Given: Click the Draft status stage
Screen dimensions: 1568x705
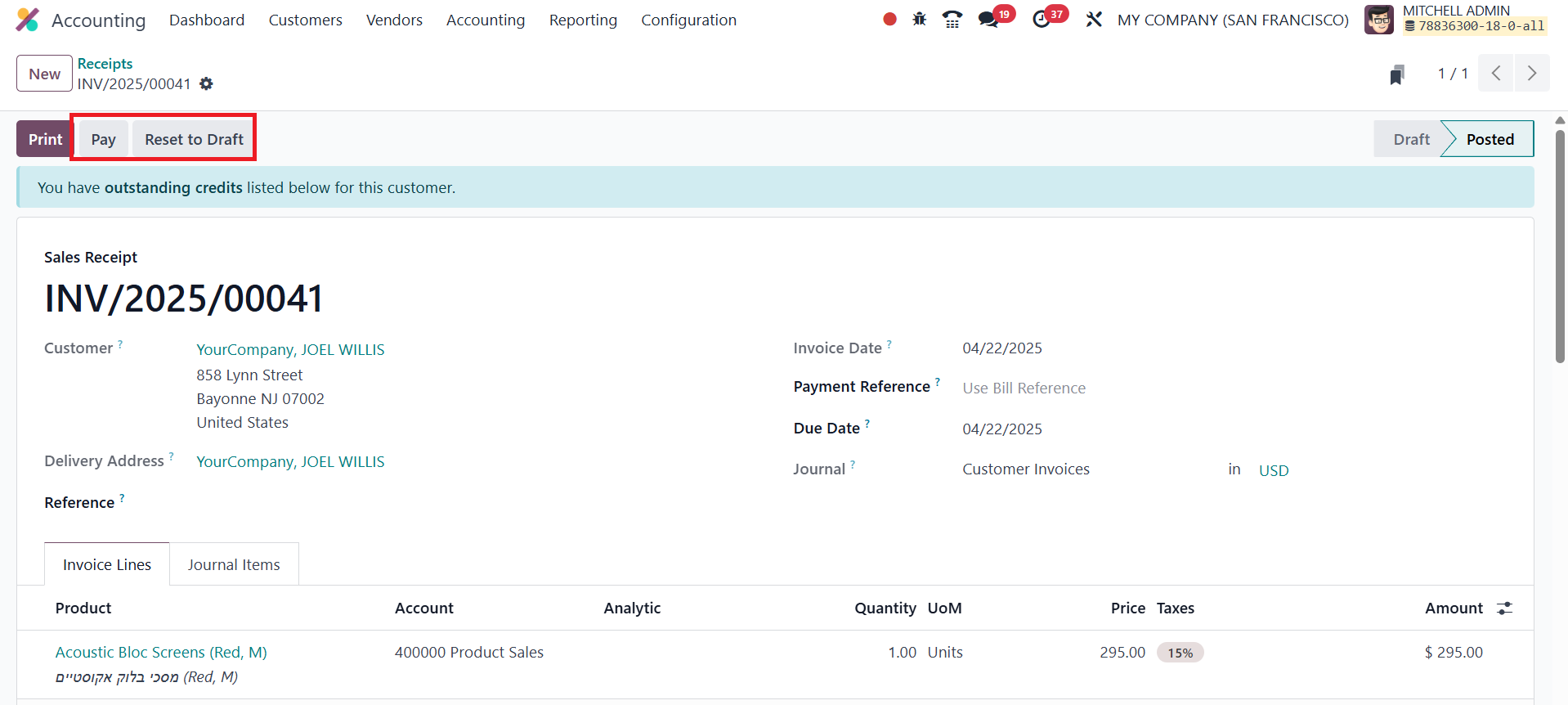Looking at the screenshot, I should coord(1411,139).
